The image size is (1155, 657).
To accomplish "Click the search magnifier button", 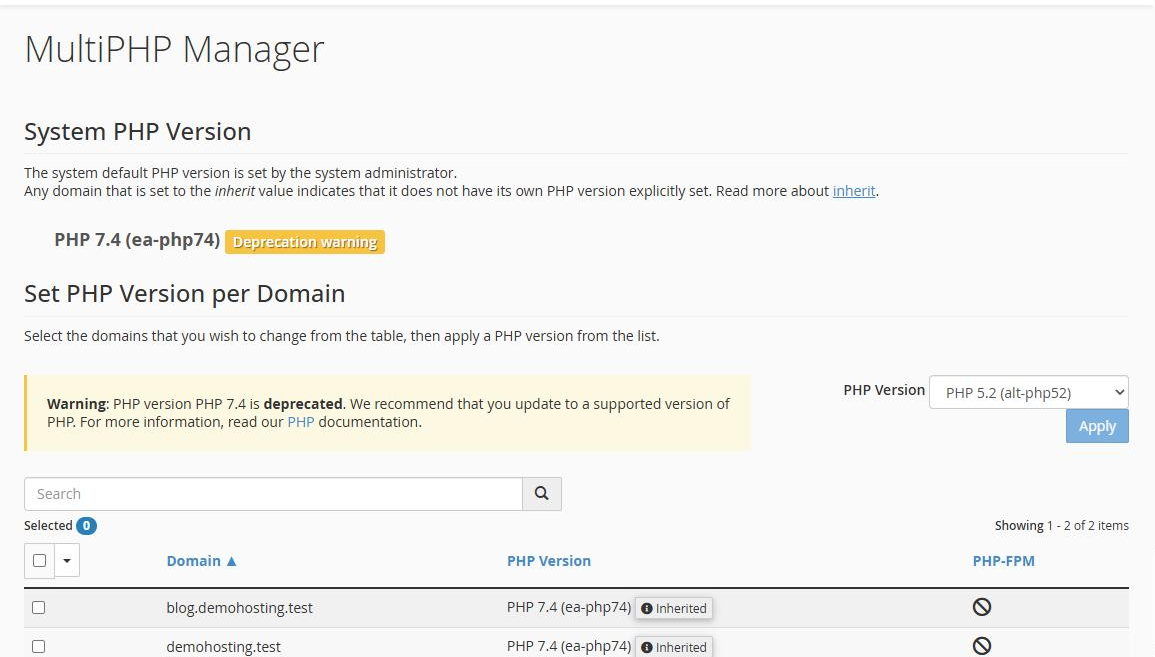I will coord(541,493).
